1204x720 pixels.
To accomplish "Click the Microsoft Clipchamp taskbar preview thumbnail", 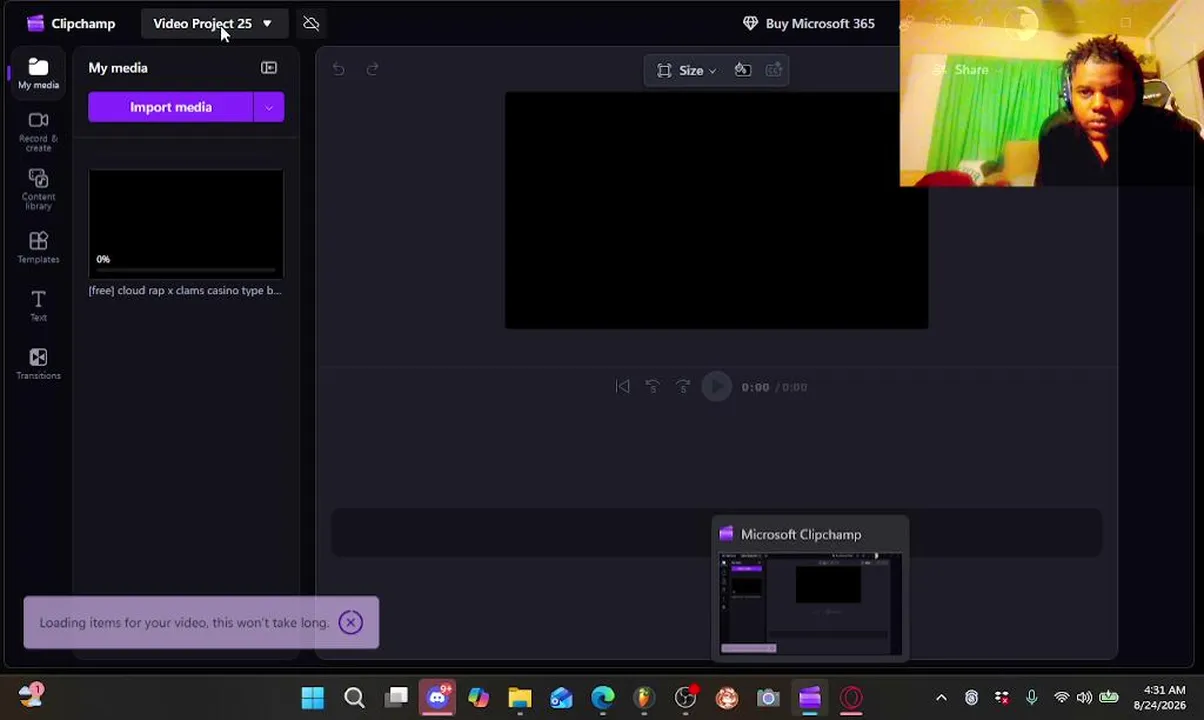I will (811, 603).
